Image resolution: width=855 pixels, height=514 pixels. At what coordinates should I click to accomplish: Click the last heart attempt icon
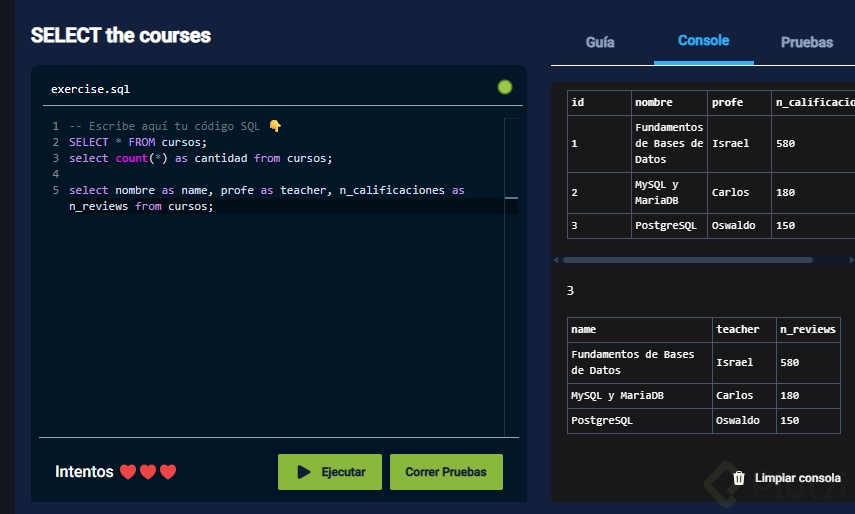(x=168, y=472)
